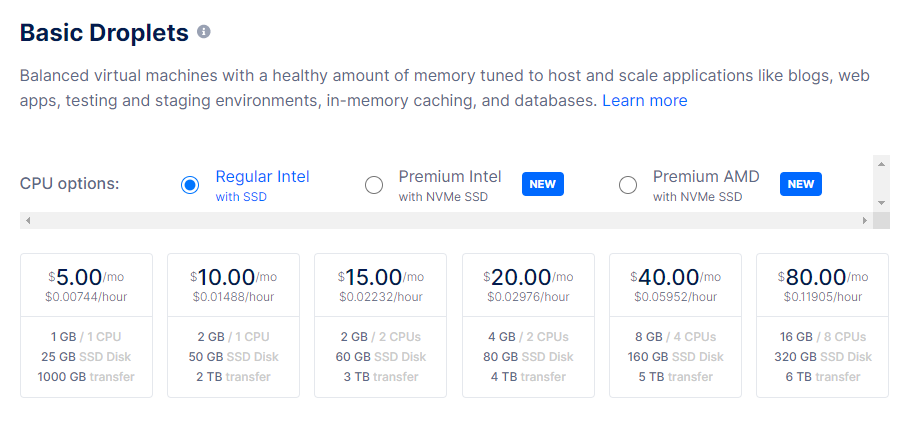Click the Regular Intel with SSD label
Viewport: 908px width, 425px height.
pos(262,185)
